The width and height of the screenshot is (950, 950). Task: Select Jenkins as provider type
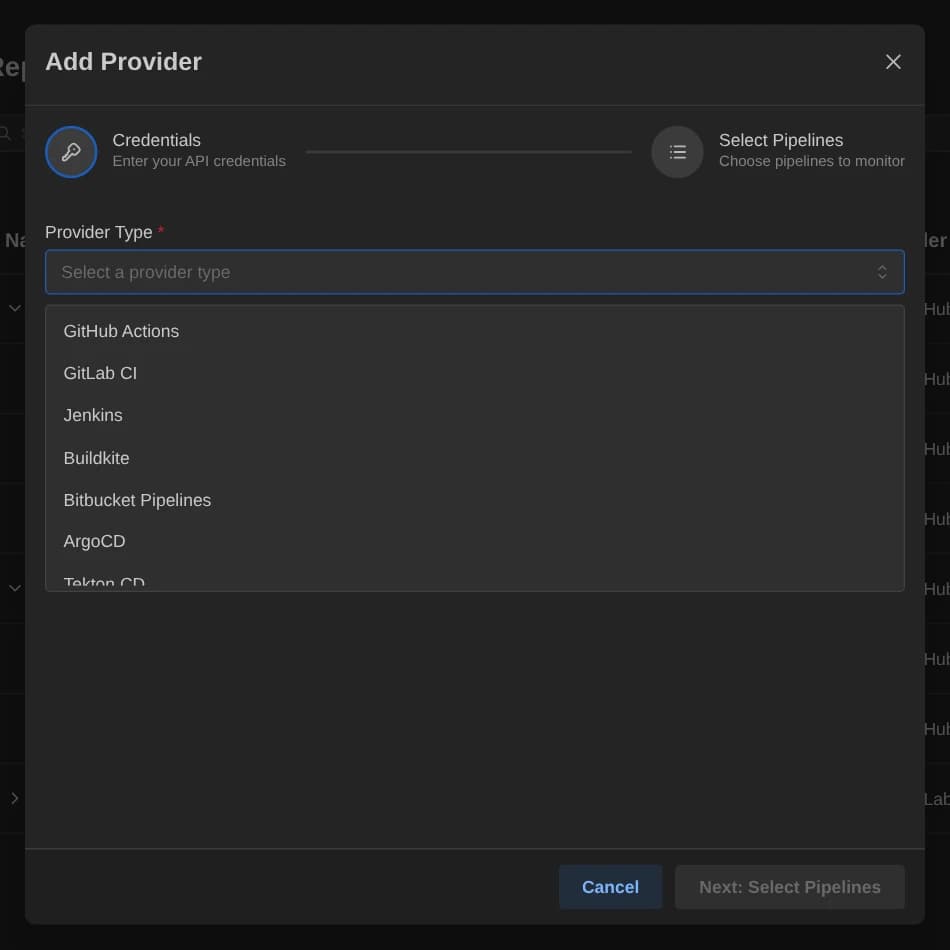474,416
